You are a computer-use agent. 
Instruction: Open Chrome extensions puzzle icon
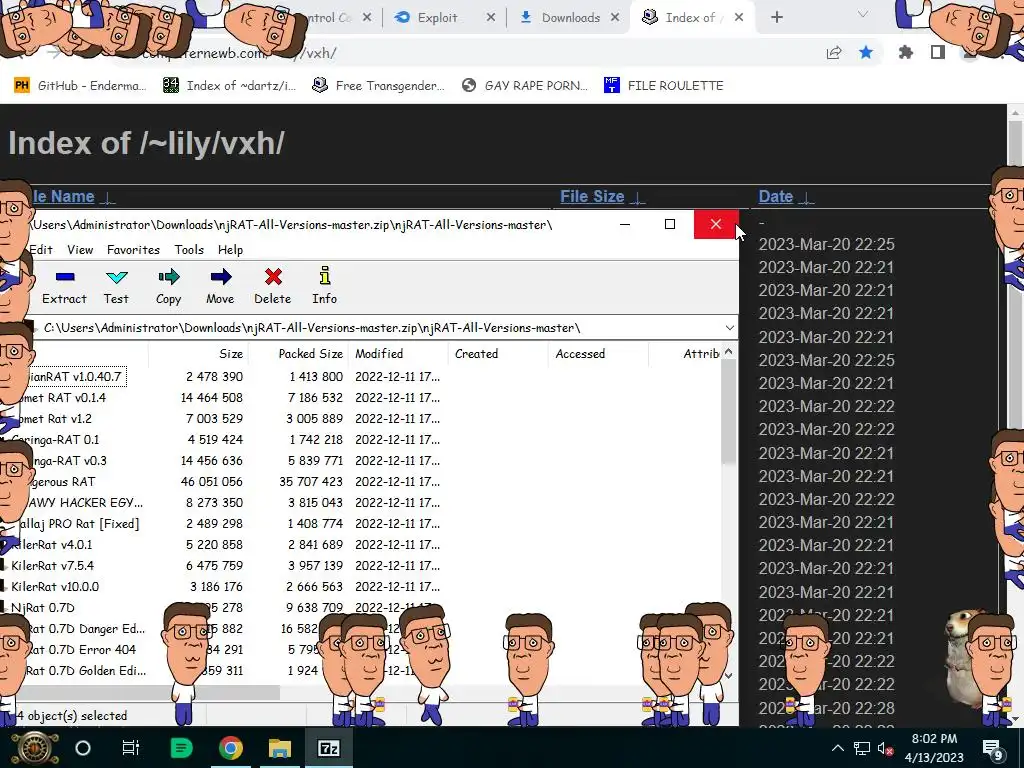[905, 52]
